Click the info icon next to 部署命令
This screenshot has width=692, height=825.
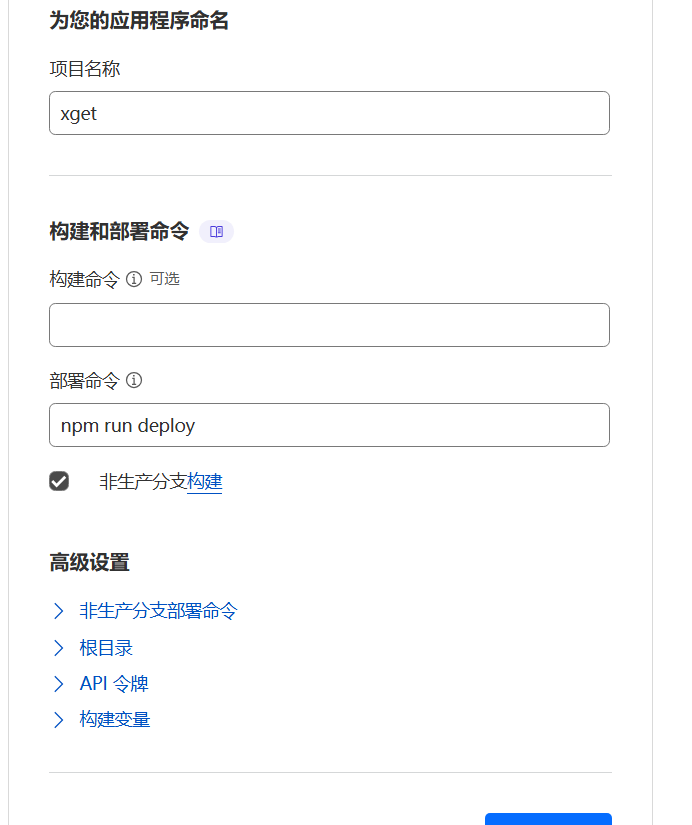(x=134, y=380)
